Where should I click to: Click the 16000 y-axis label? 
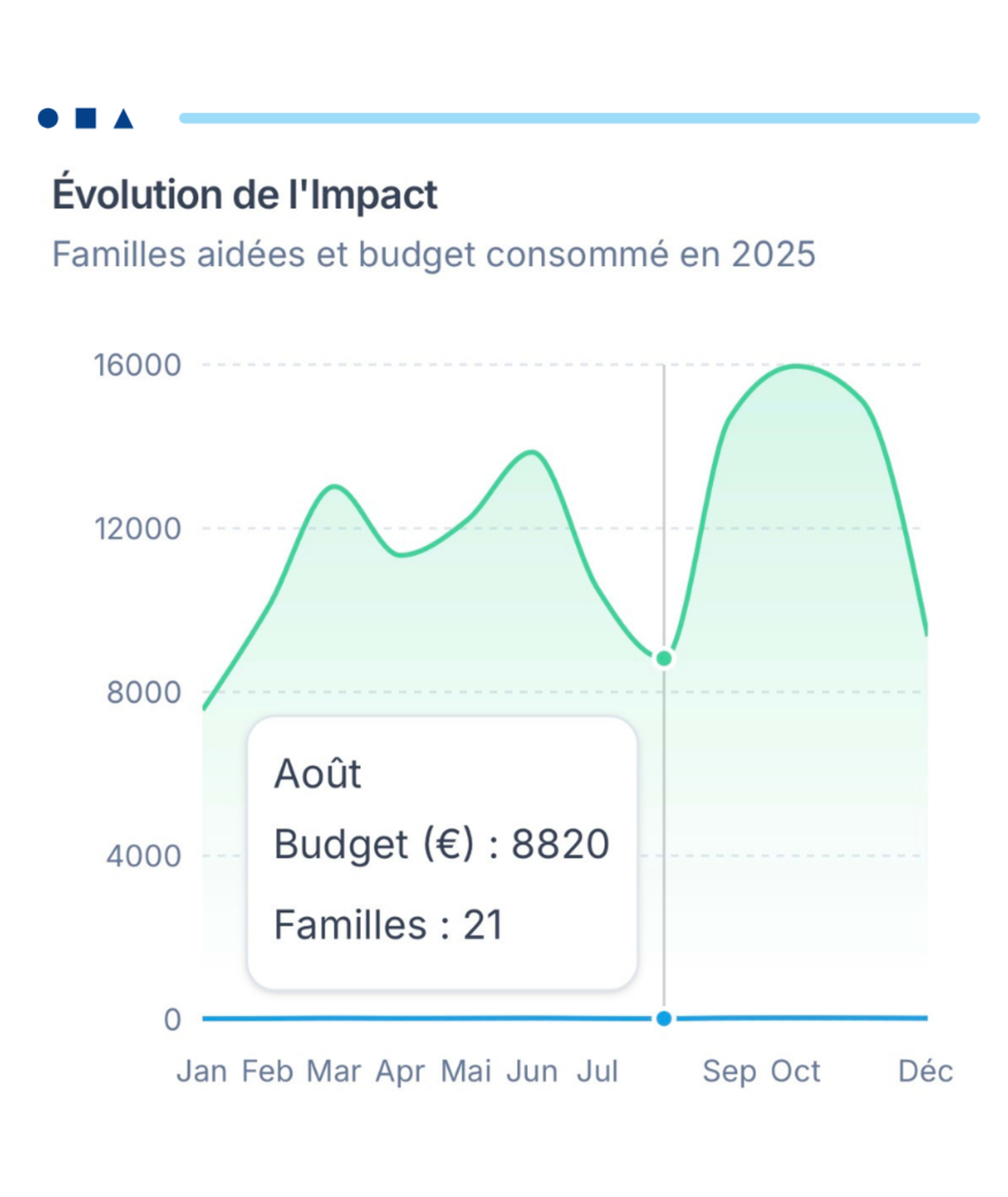(138, 365)
